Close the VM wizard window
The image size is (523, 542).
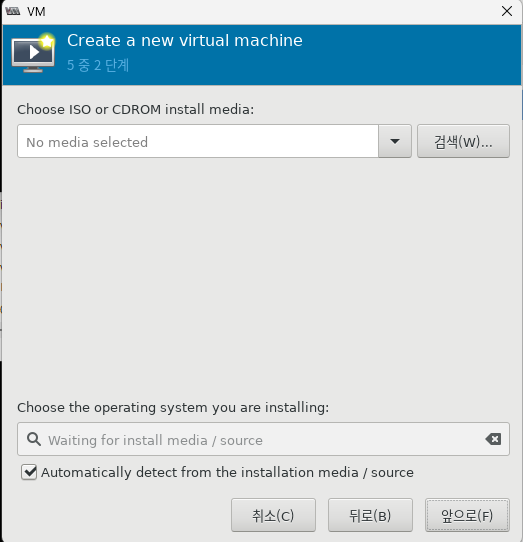coord(507,11)
